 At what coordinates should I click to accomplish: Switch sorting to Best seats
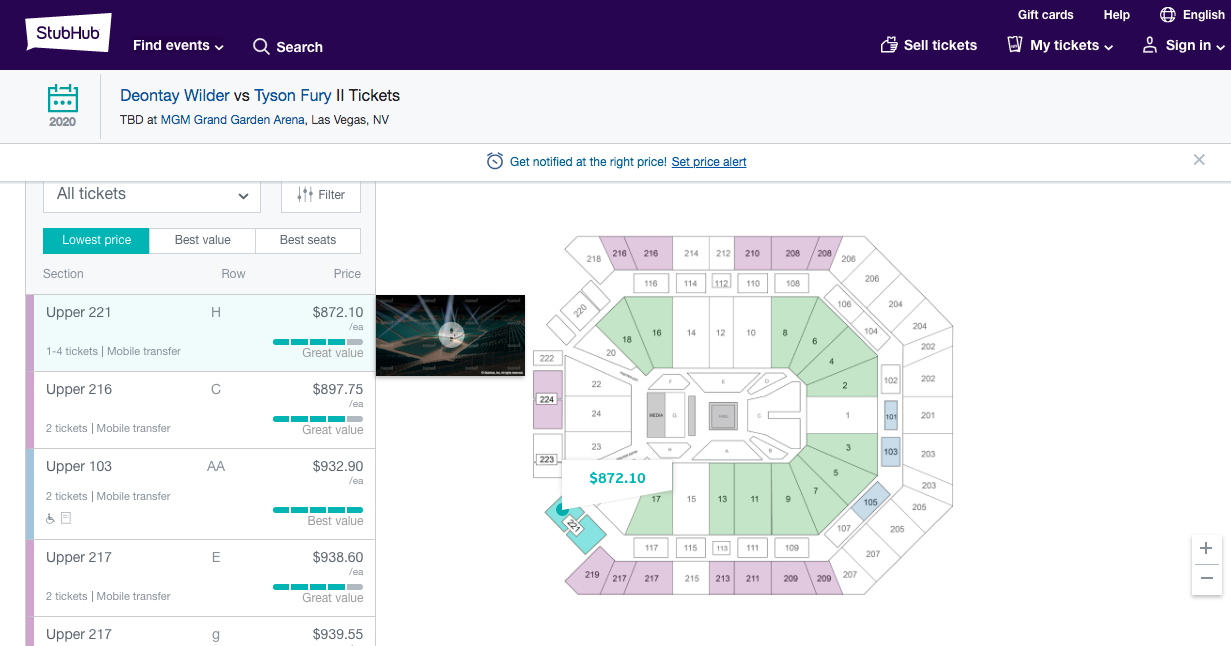[x=307, y=240]
